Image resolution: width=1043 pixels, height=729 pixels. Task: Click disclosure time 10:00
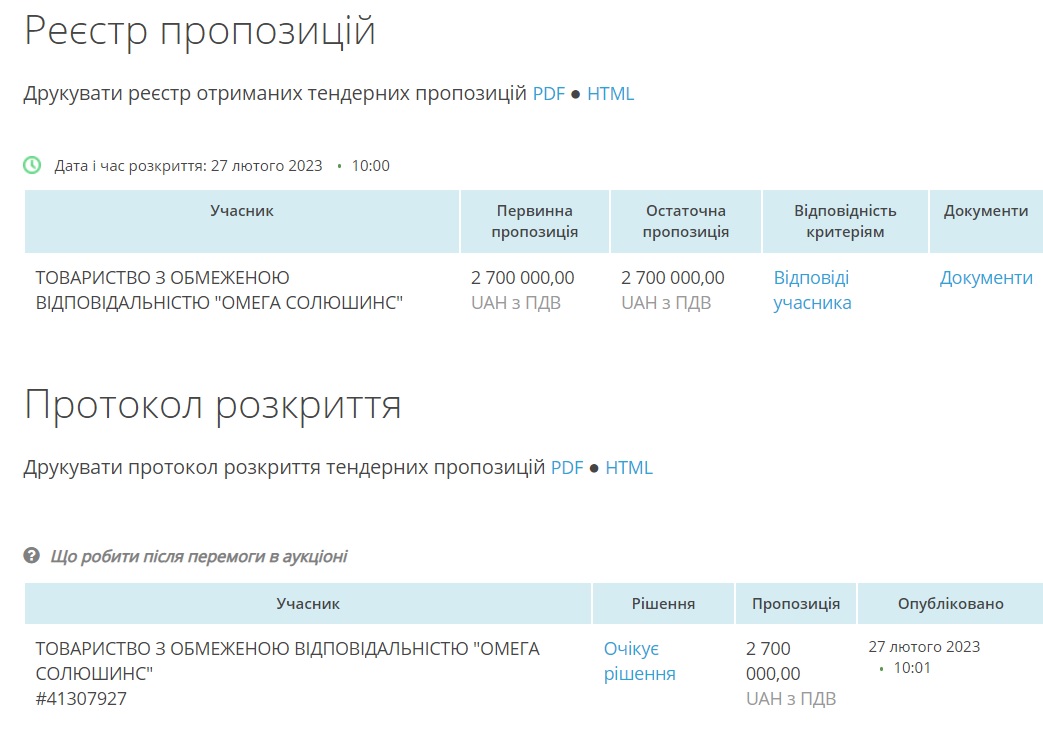[x=371, y=166]
